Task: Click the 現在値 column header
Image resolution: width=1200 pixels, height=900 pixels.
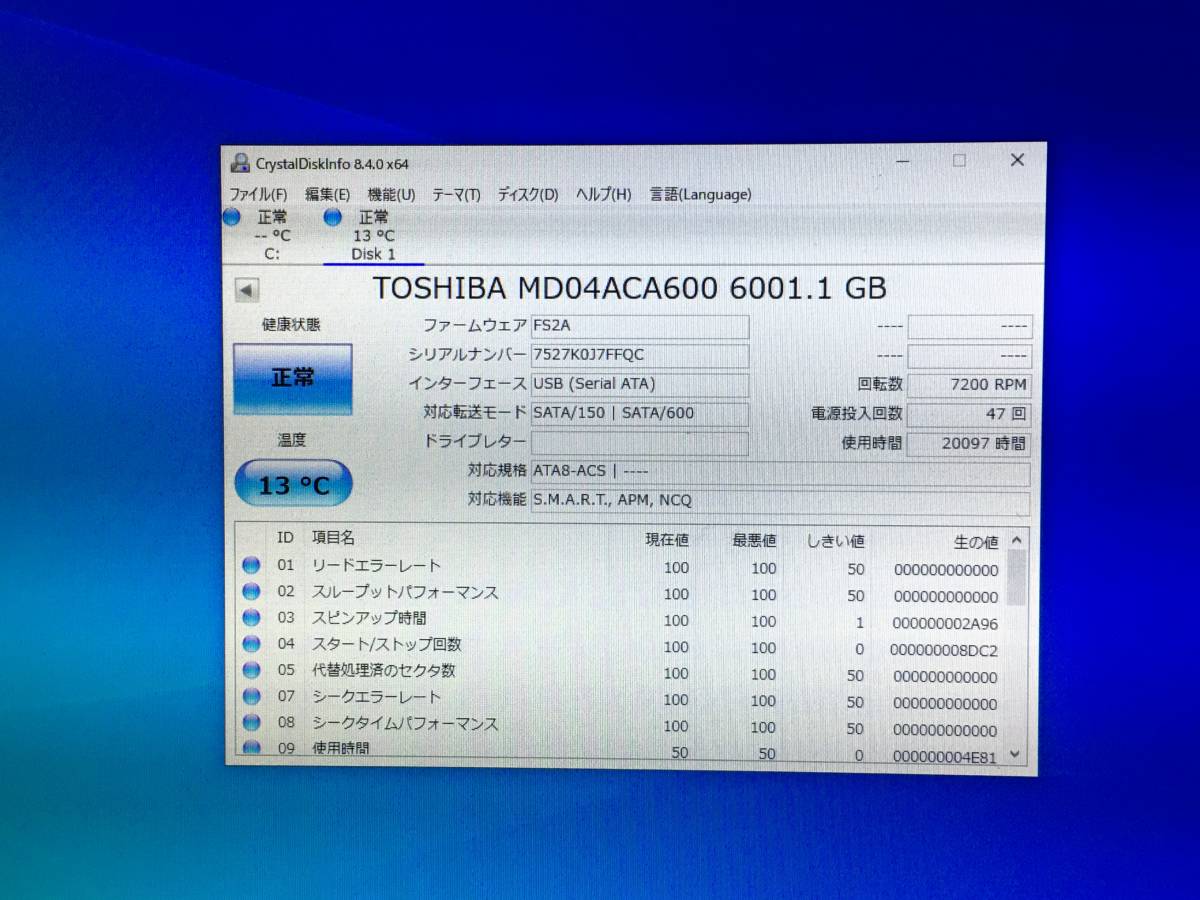Action: (667, 540)
